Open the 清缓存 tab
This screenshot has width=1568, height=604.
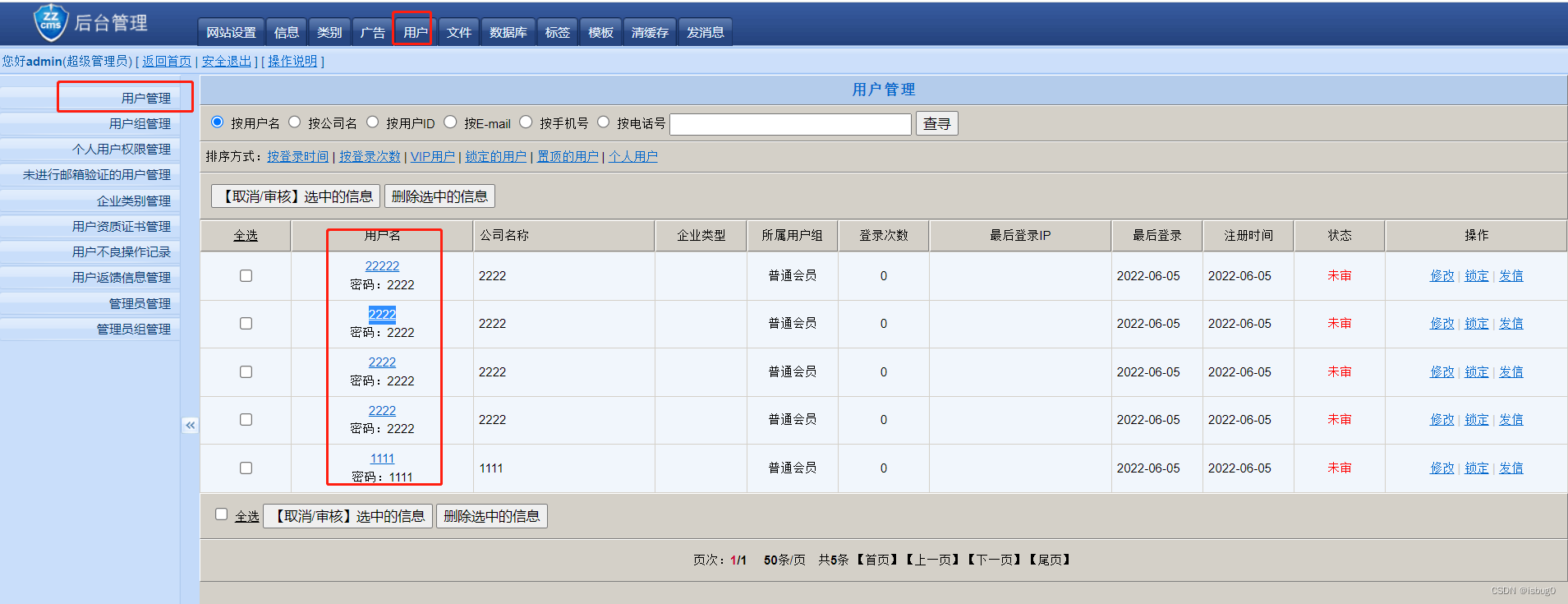(x=650, y=32)
